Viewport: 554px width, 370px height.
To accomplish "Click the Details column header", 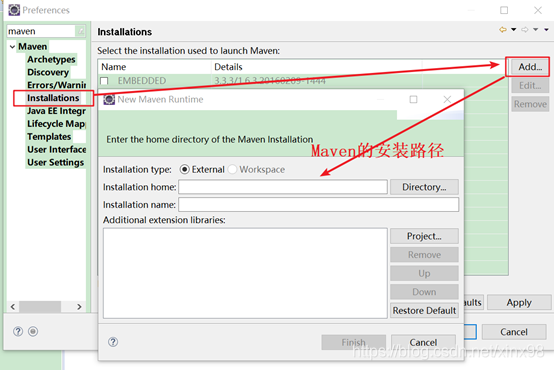I will point(317,67).
